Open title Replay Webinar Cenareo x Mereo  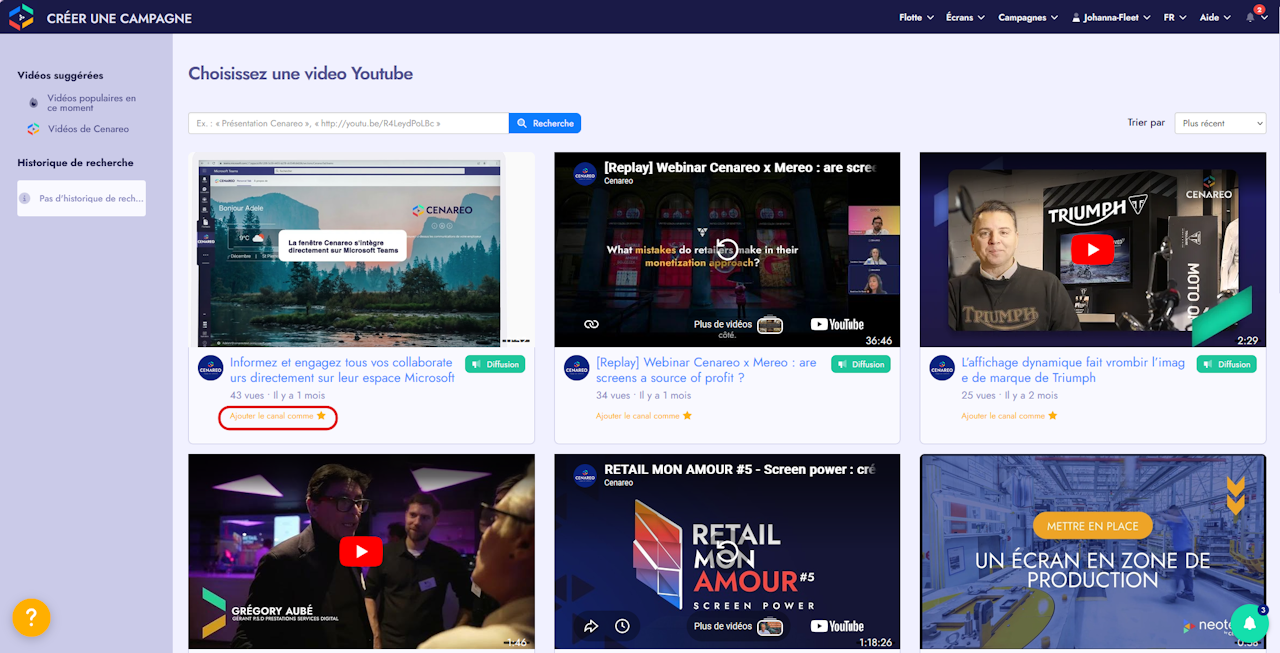tap(706, 370)
